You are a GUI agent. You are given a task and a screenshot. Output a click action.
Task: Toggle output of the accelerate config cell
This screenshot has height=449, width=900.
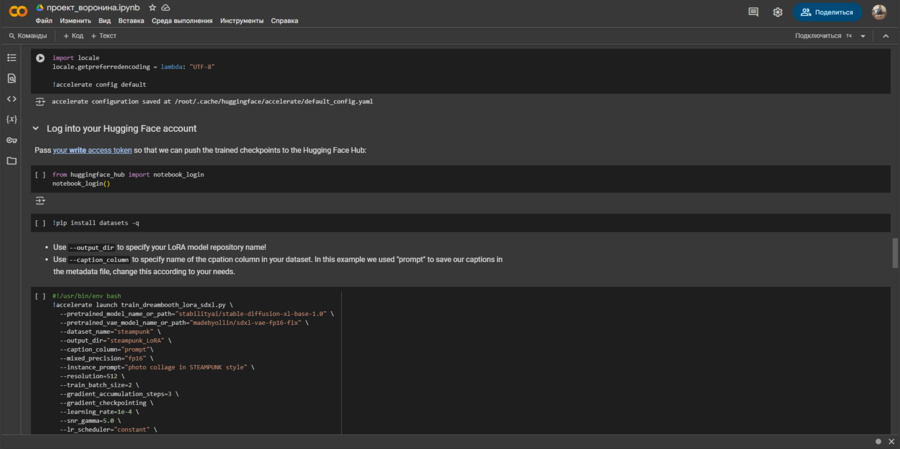click(40, 101)
